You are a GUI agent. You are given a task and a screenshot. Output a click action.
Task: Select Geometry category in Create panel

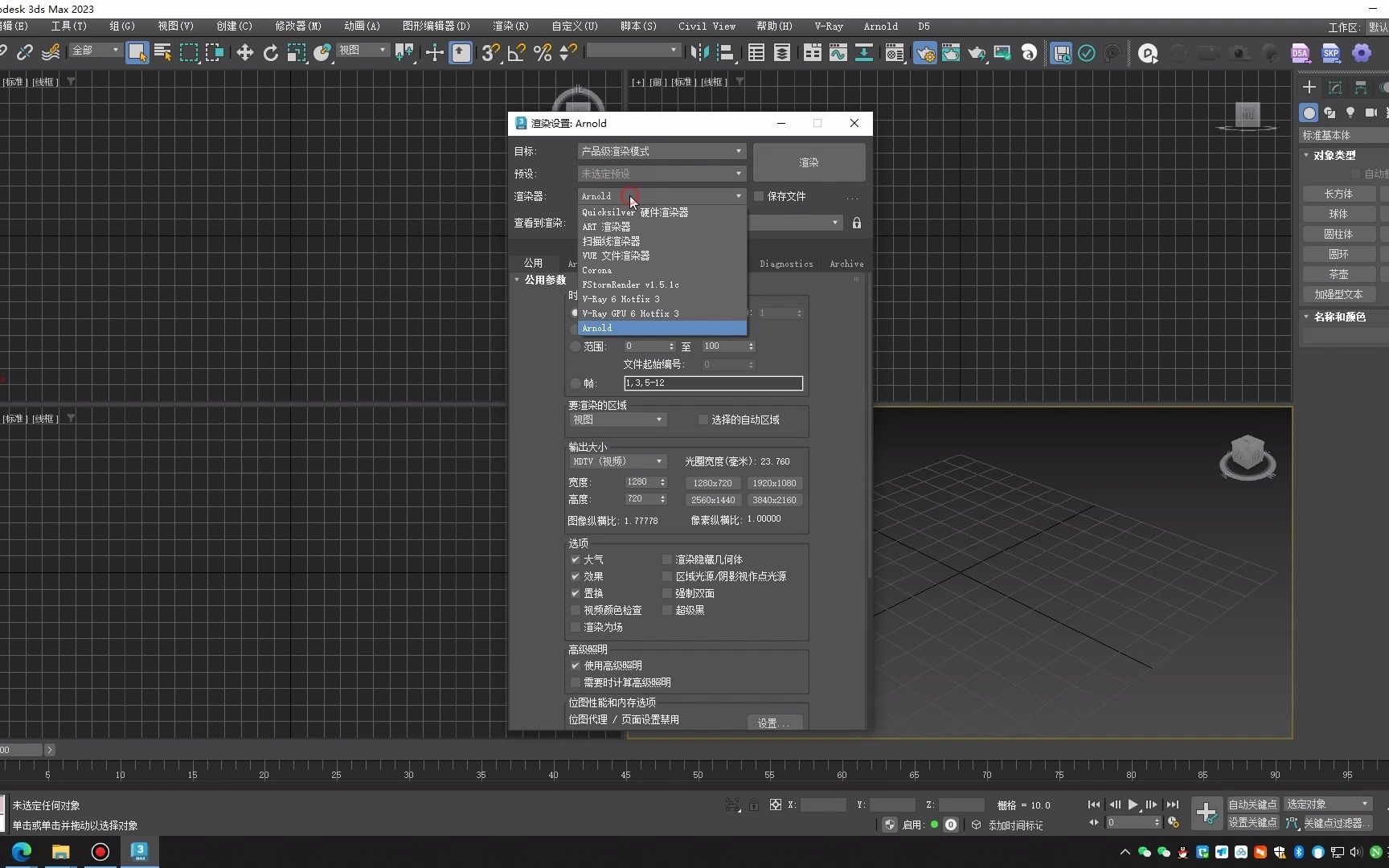point(1309,113)
